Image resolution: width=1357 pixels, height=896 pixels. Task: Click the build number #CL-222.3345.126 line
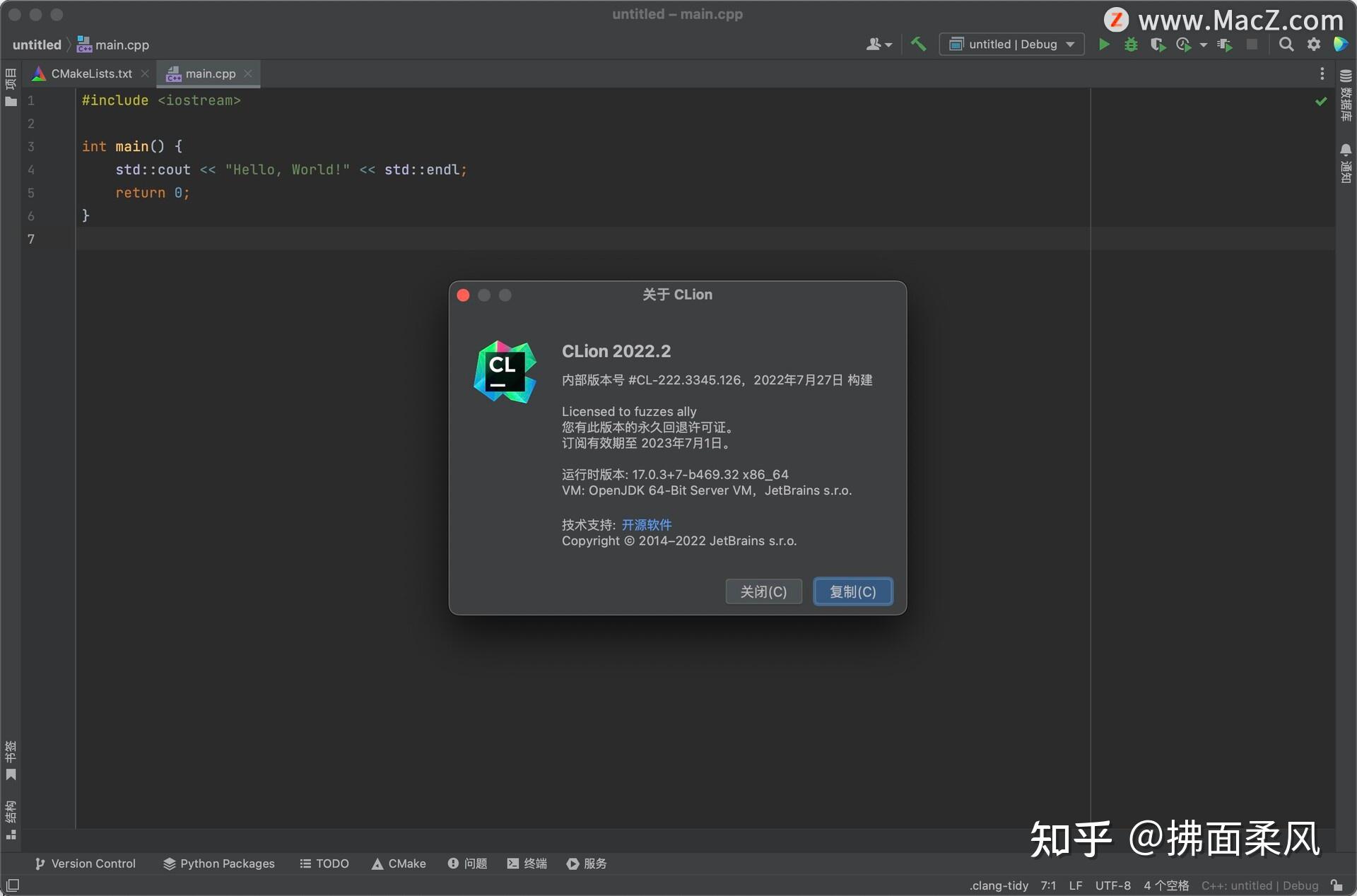point(717,380)
